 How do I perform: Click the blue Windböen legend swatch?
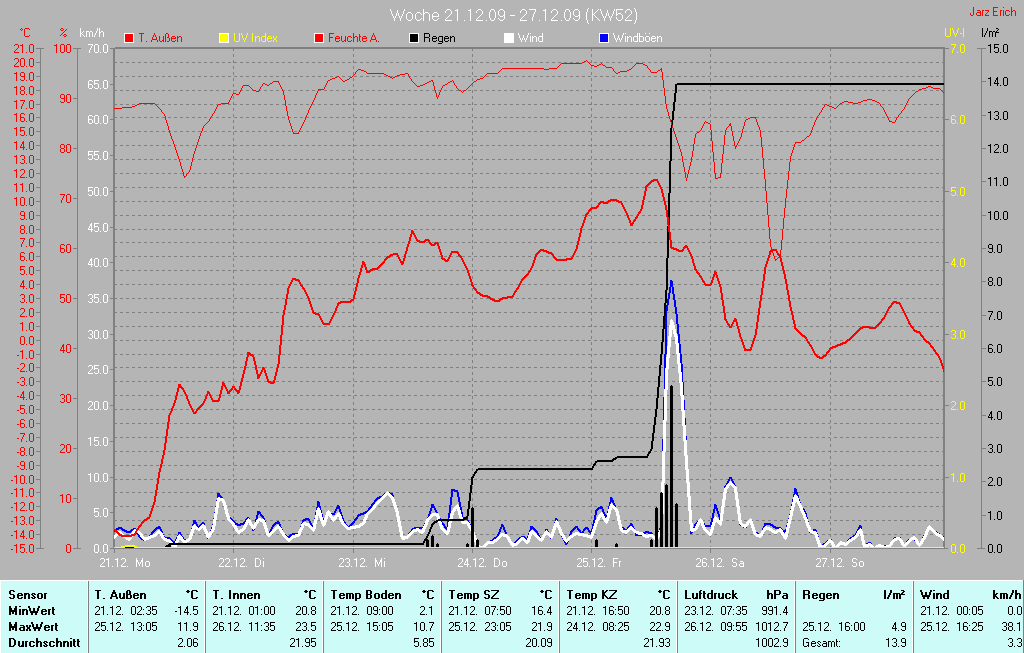click(603, 38)
